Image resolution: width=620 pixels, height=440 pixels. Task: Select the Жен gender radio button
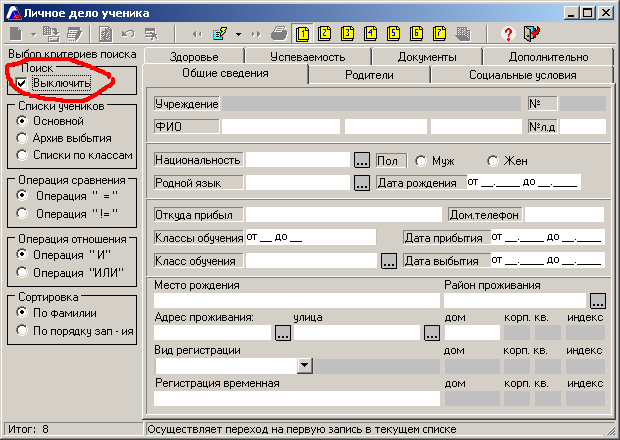pos(493,161)
